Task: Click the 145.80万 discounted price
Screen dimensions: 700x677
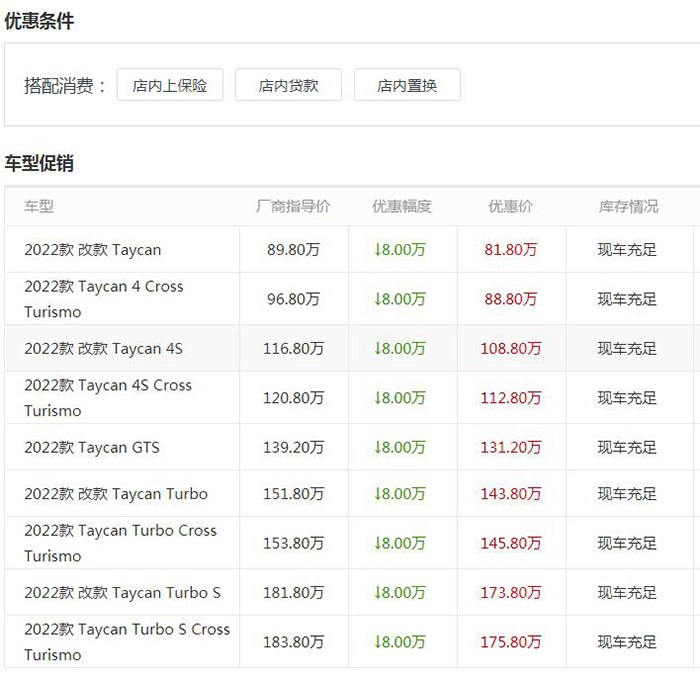Action: [511, 543]
